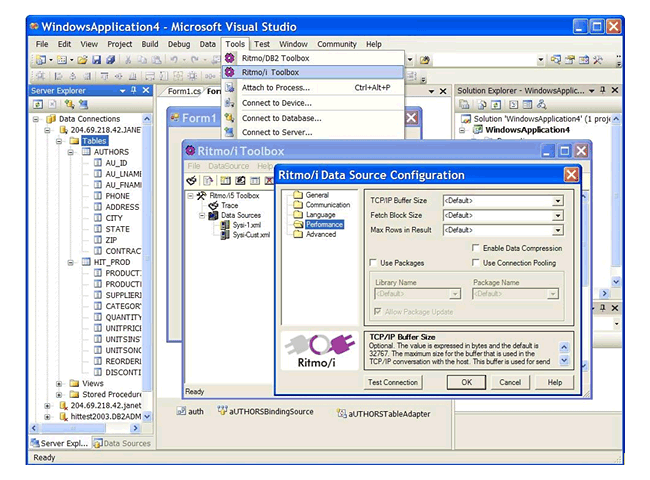This screenshot has width=650, height=480.
Task: Click Help button in configuration dialog
Action: [555, 382]
